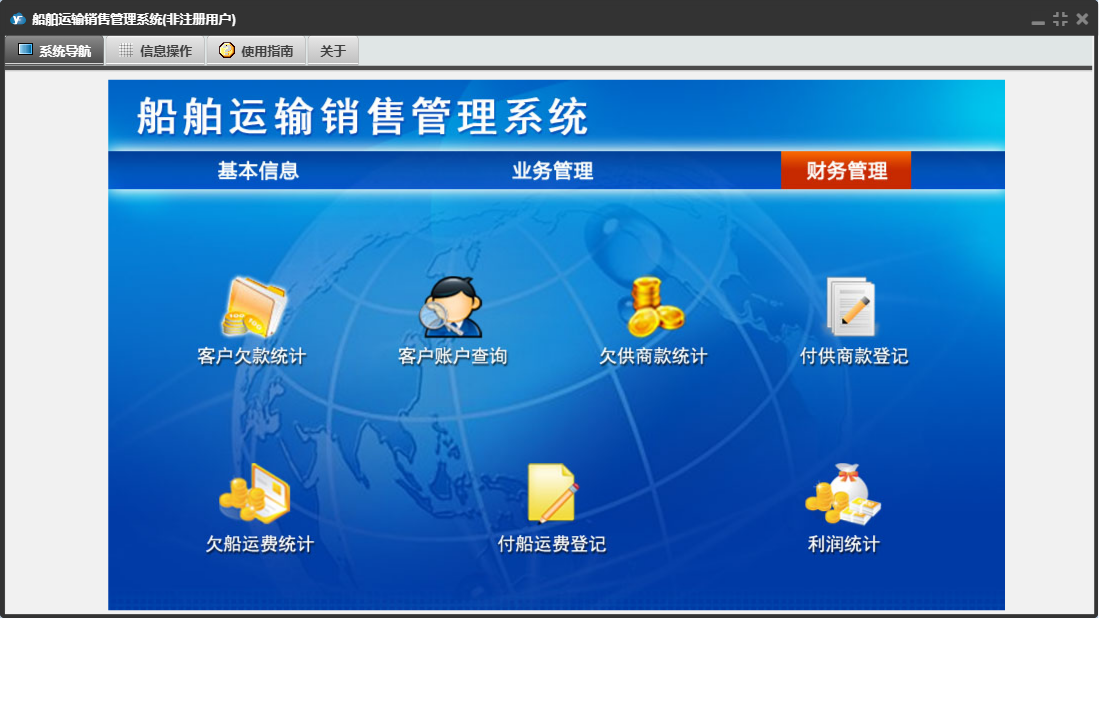
Task: Open 欠供商款统计 gold coins icon
Action: pyautogui.click(x=653, y=308)
